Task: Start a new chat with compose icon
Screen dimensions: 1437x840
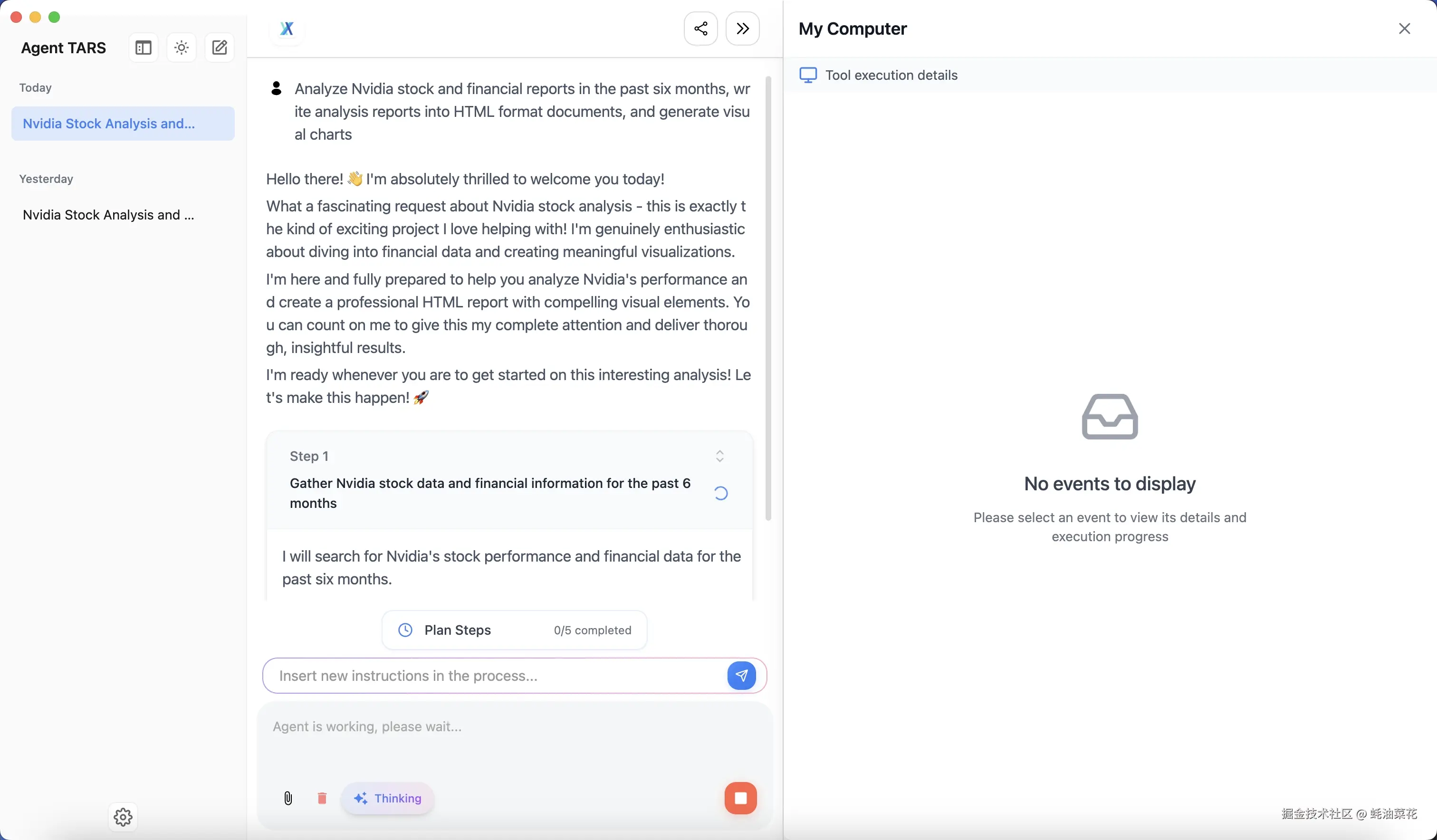Action: (220, 48)
